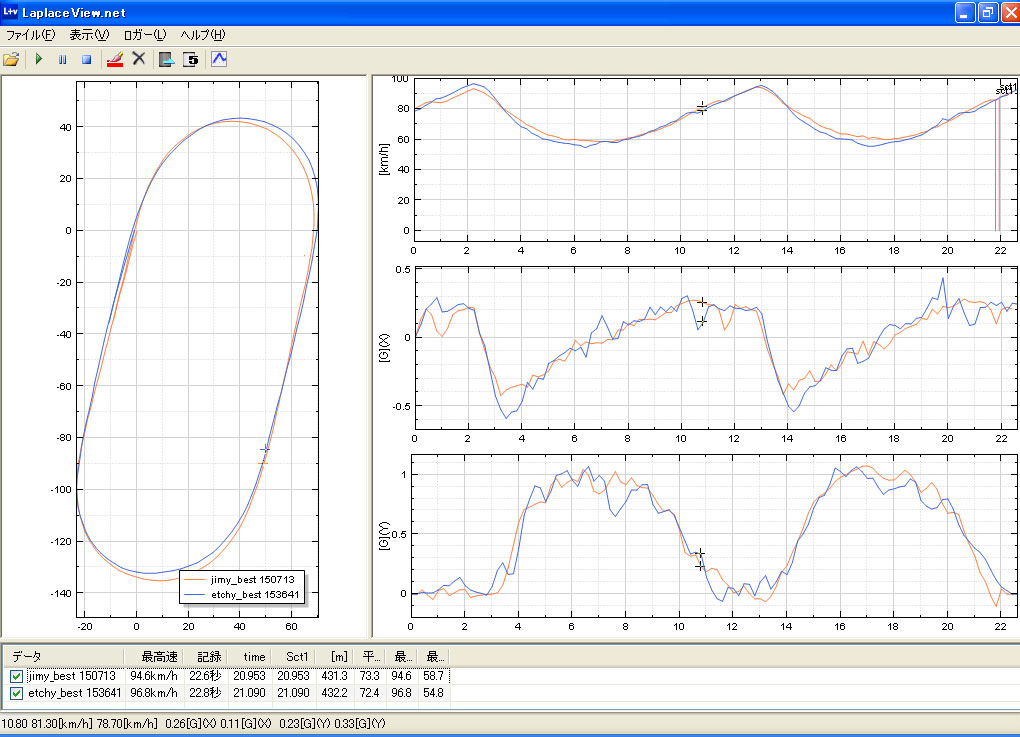The width and height of the screenshot is (1020, 737).
Task: Open the ロガー(L) menu
Action: pos(144,34)
